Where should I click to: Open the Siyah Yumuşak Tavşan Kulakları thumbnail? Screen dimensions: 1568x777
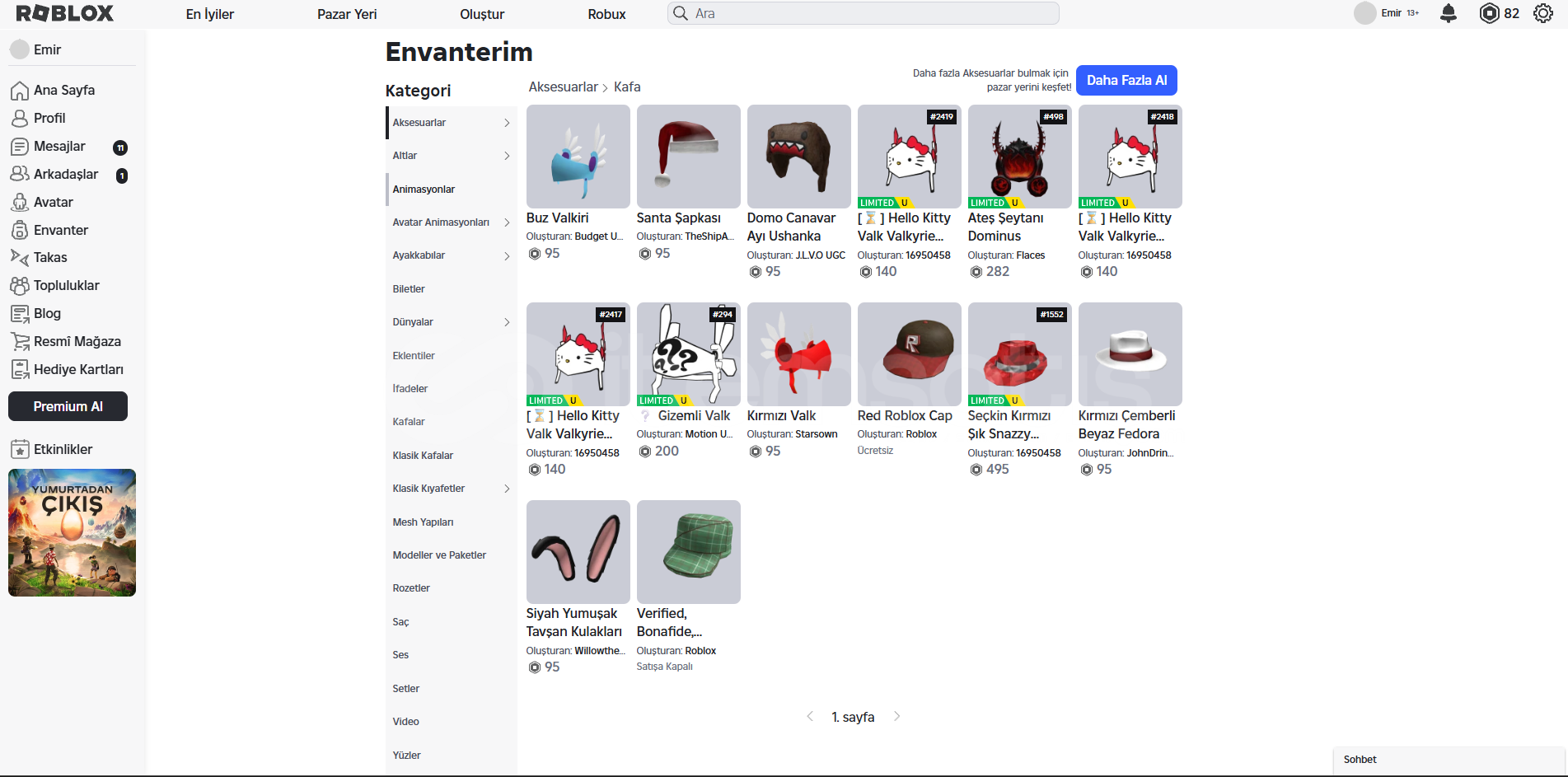(x=578, y=552)
